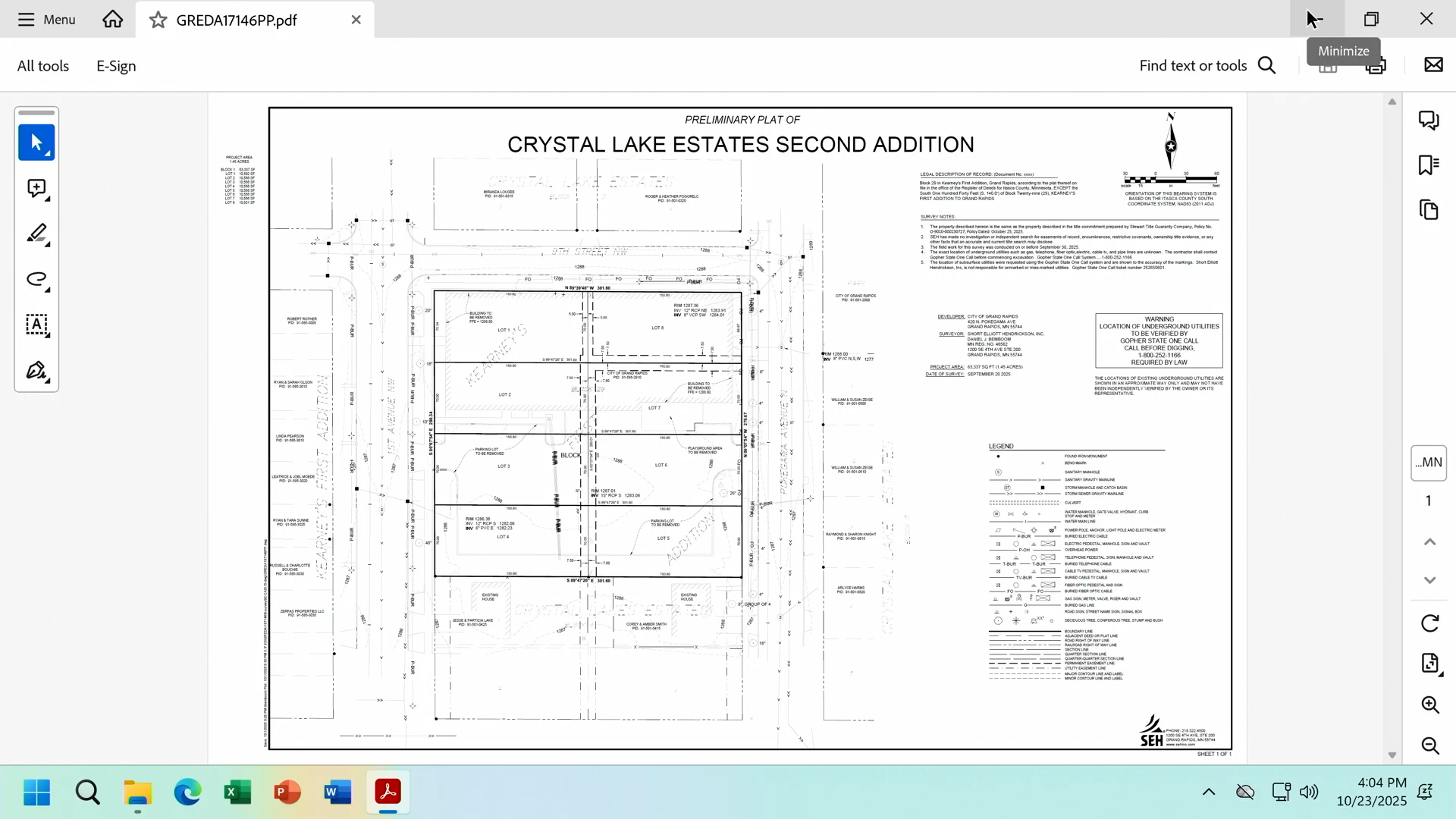Click the Rotate page clockwise icon
This screenshot has height=819, width=1456.
pos(1429,623)
